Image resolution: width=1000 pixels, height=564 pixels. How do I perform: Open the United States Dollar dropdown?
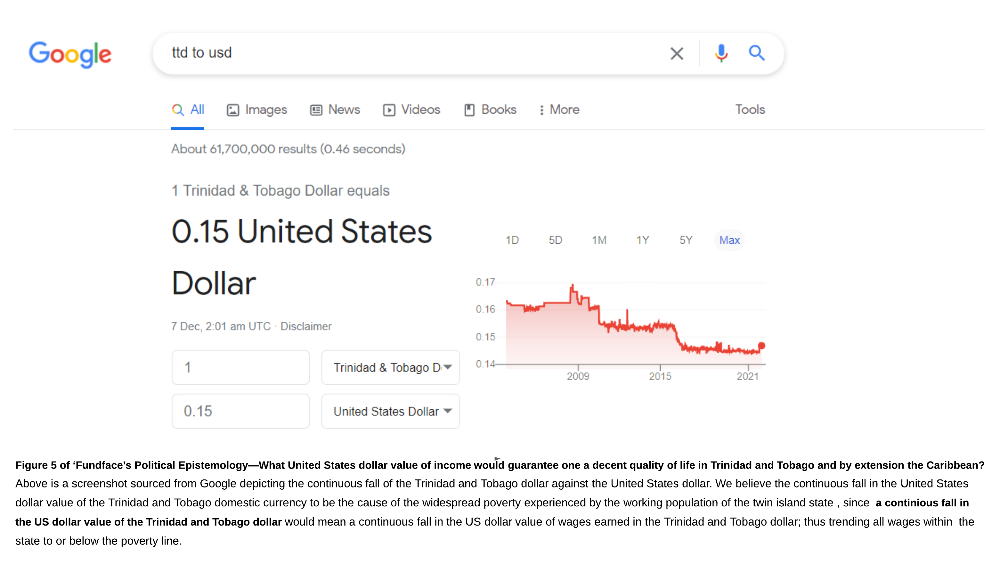[x=390, y=411]
